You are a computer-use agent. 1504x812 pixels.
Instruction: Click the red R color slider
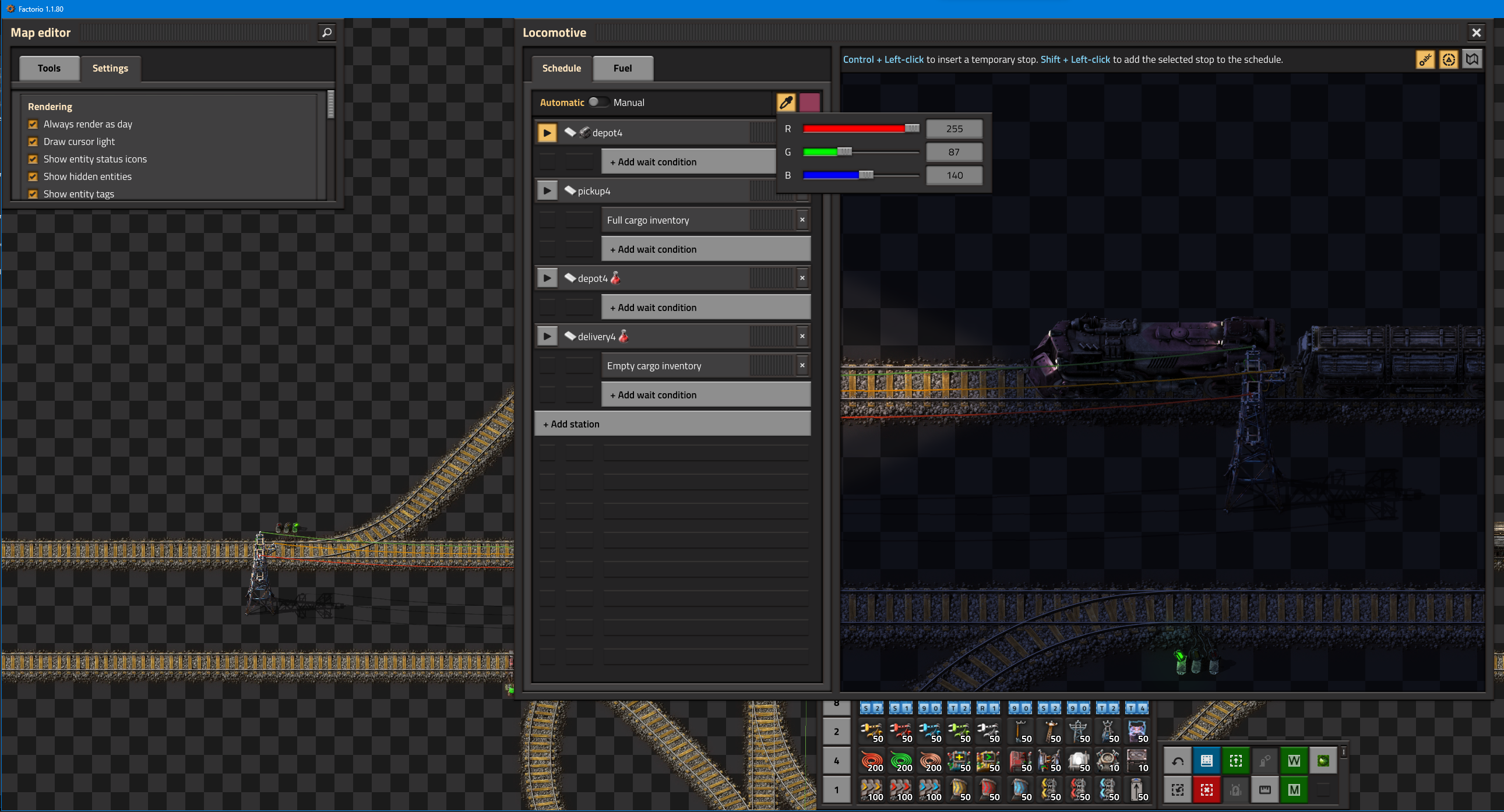[x=861, y=128]
